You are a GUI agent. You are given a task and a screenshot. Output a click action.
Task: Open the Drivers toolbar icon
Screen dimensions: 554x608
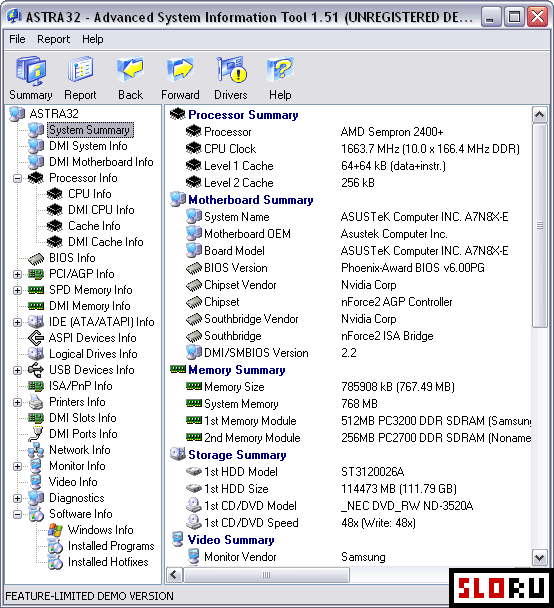pyautogui.click(x=231, y=69)
